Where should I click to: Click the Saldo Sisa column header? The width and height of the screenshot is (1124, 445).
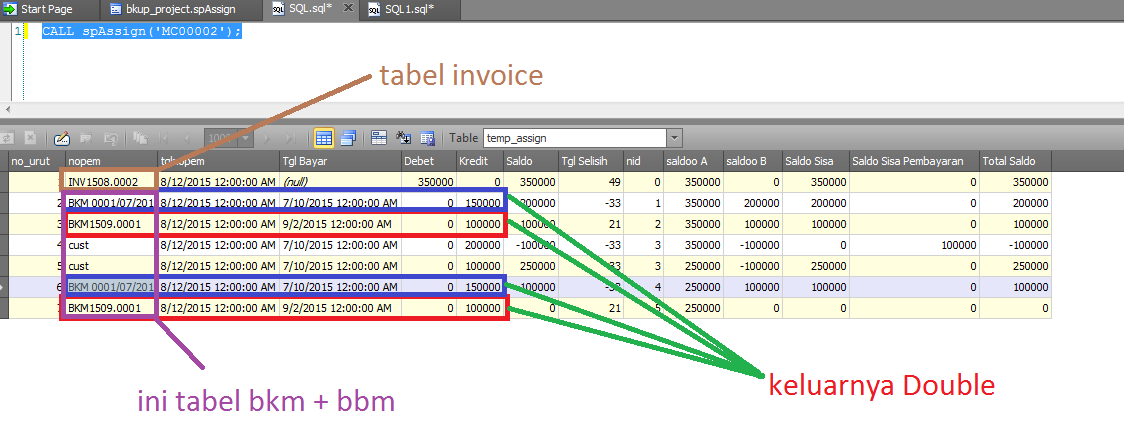pos(815,161)
